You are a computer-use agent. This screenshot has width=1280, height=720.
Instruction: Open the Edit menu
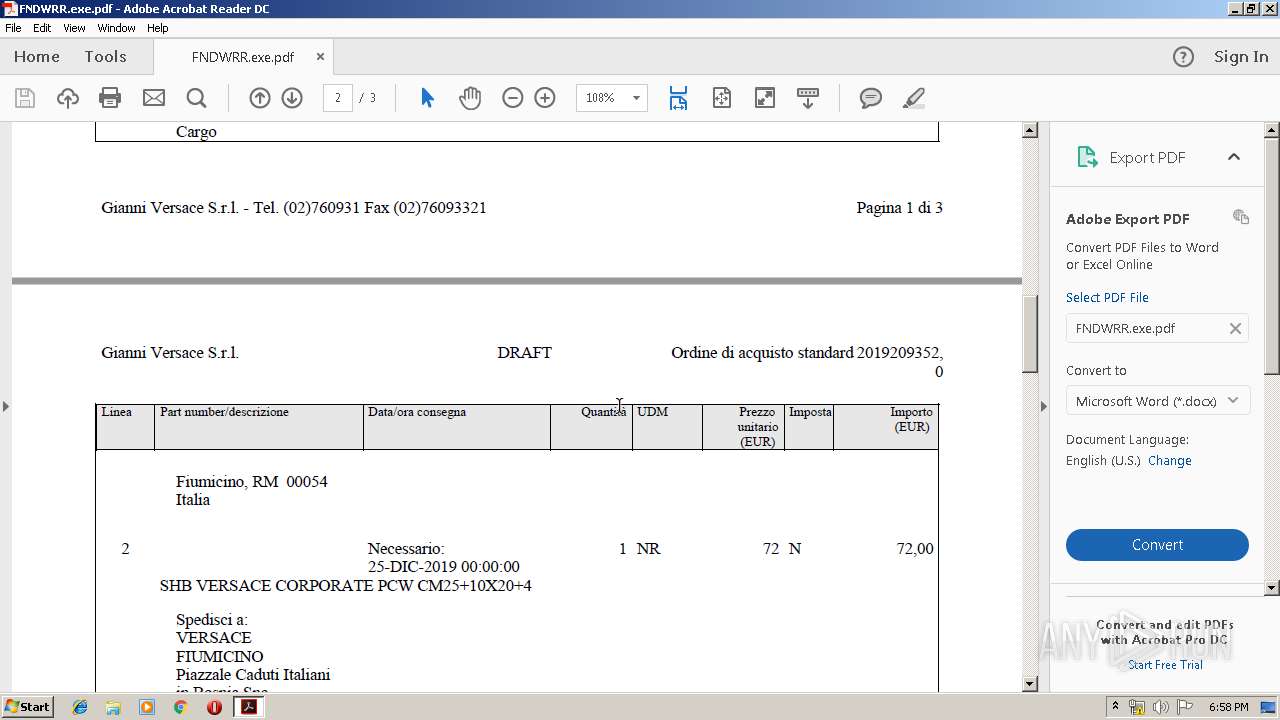point(42,28)
